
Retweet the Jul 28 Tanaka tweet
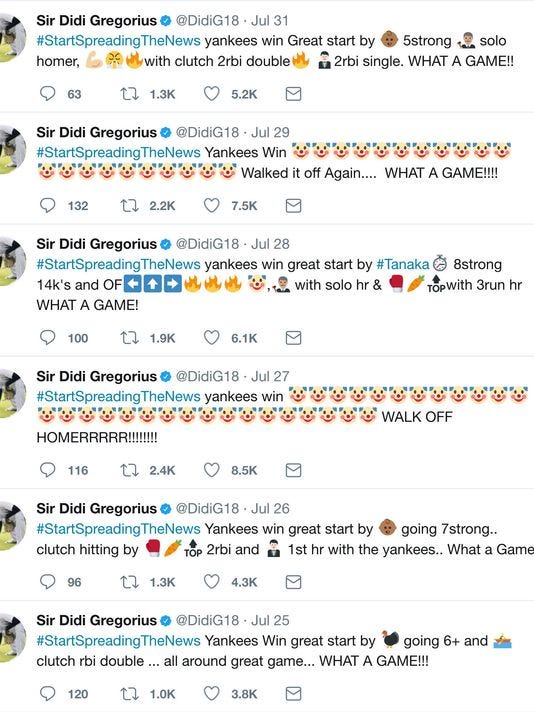[x=129, y=338]
